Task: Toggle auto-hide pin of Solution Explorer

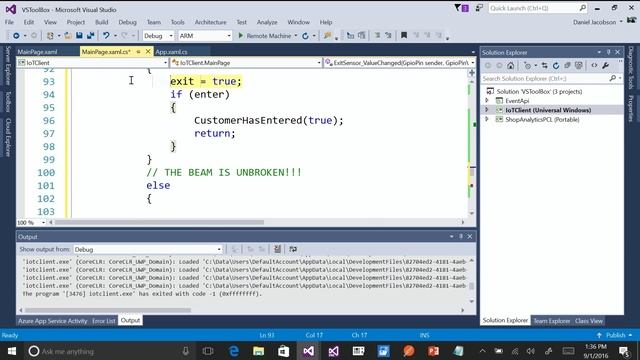Action: [x=608, y=52]
